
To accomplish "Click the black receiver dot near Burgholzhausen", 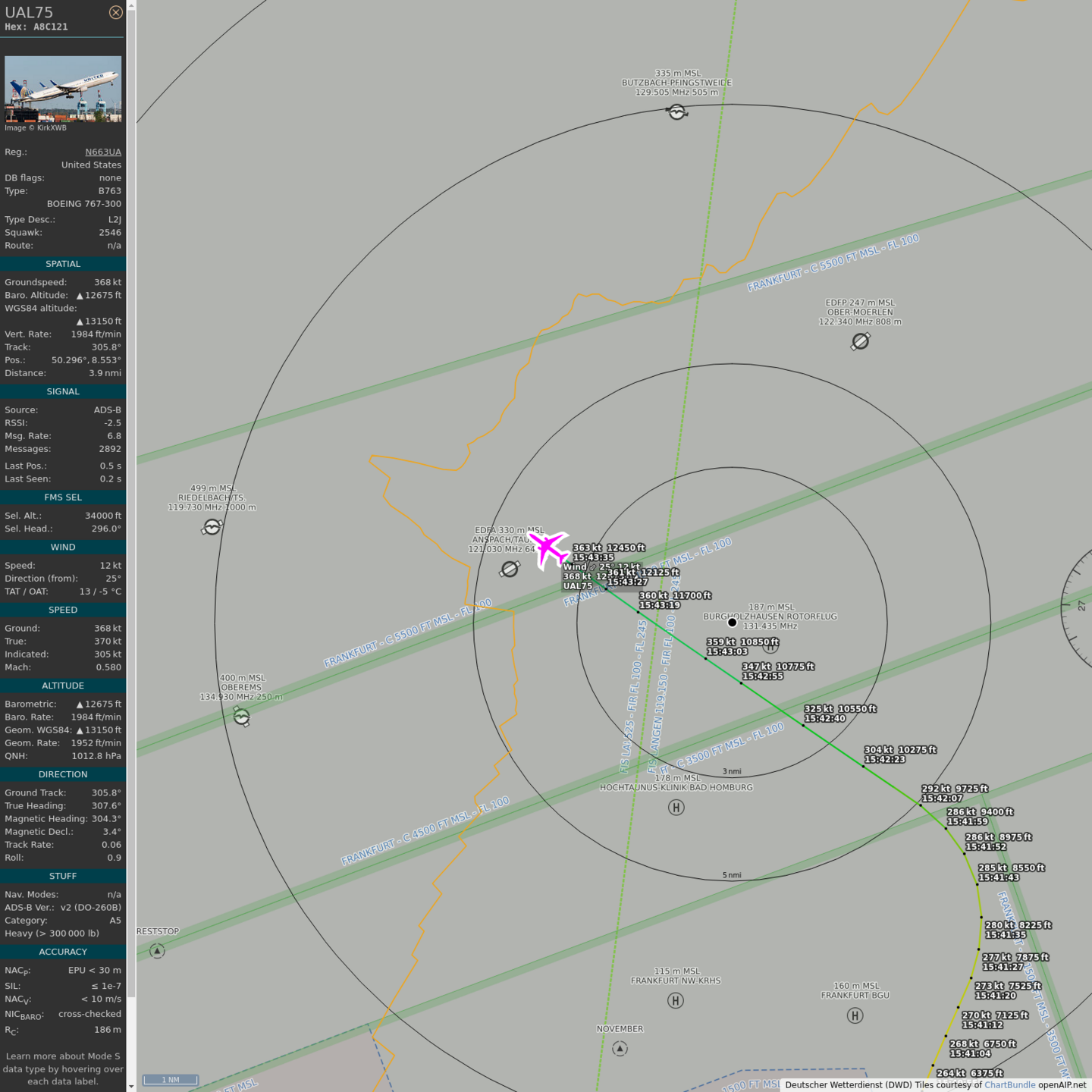I will click(732, 623).
